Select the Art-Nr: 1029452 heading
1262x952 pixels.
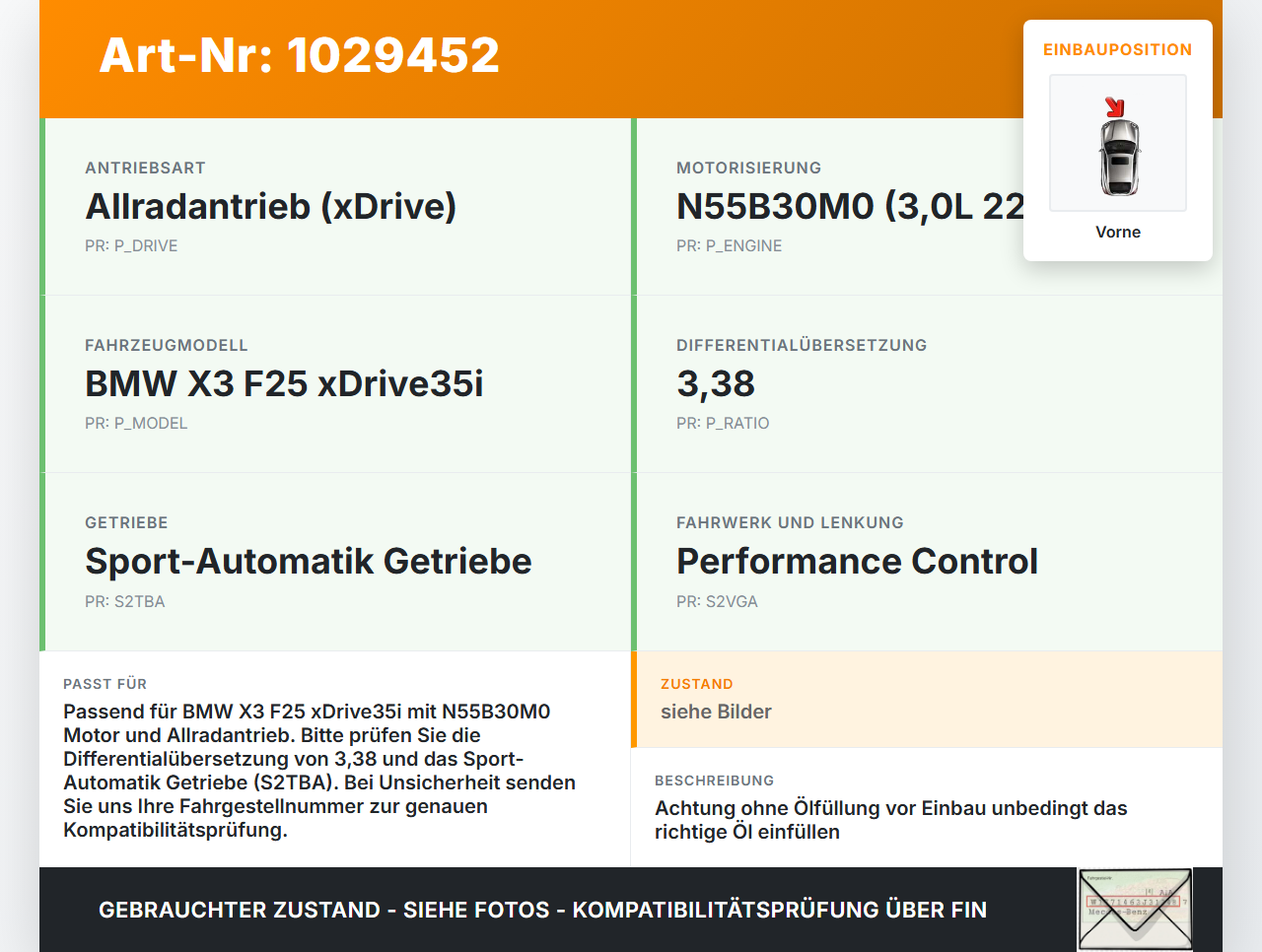point(300,55)
